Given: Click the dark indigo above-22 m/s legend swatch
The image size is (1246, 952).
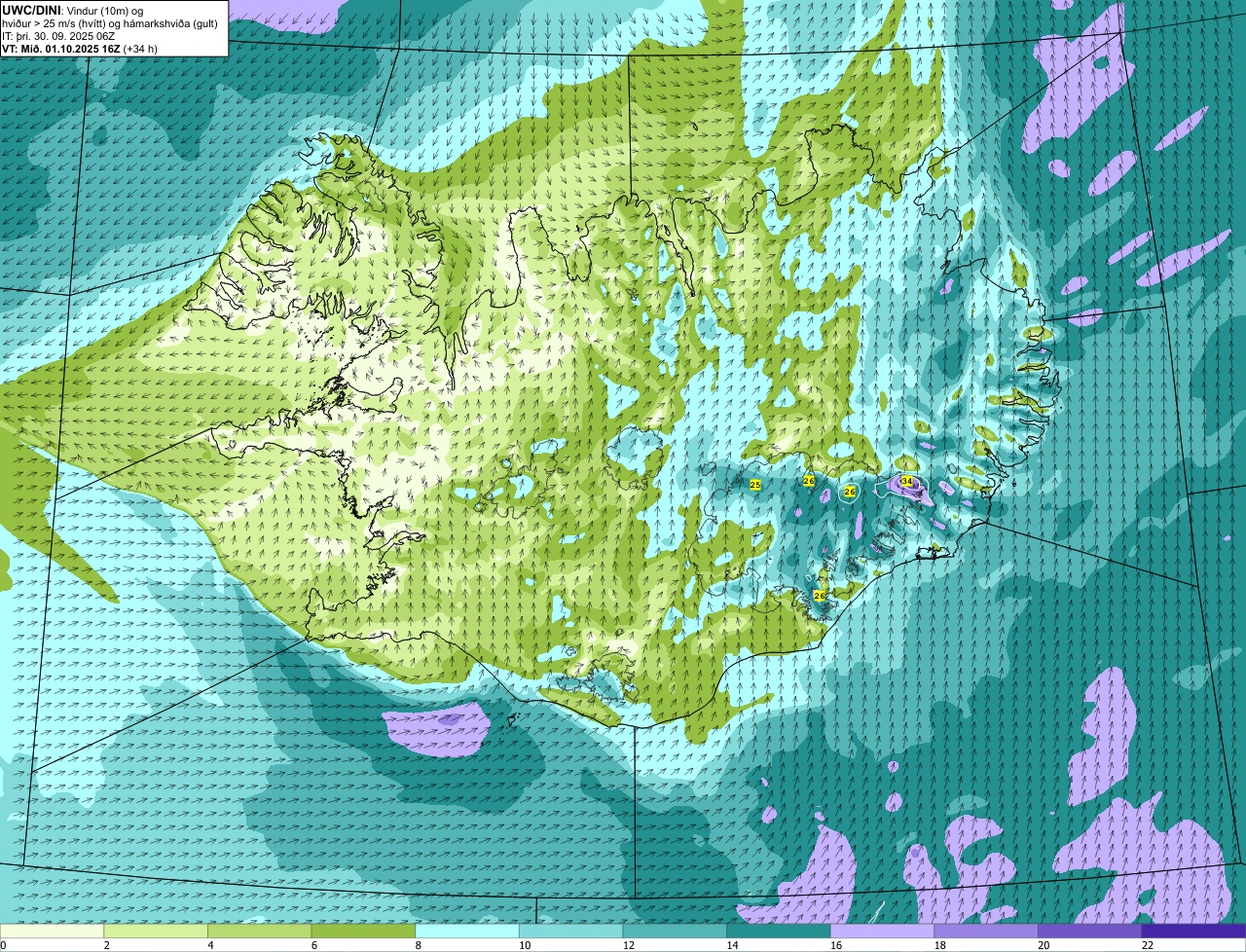Looking at the screenshot, I should point(1193,931).
